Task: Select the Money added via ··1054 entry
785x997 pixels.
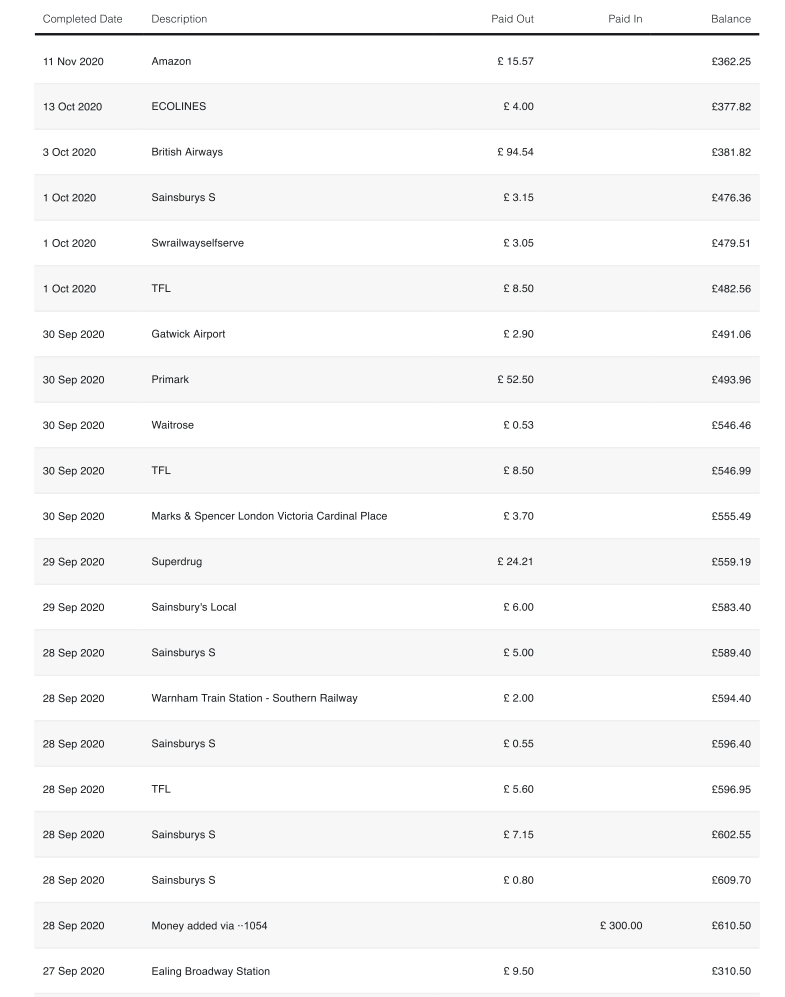Action: (209, 926)
